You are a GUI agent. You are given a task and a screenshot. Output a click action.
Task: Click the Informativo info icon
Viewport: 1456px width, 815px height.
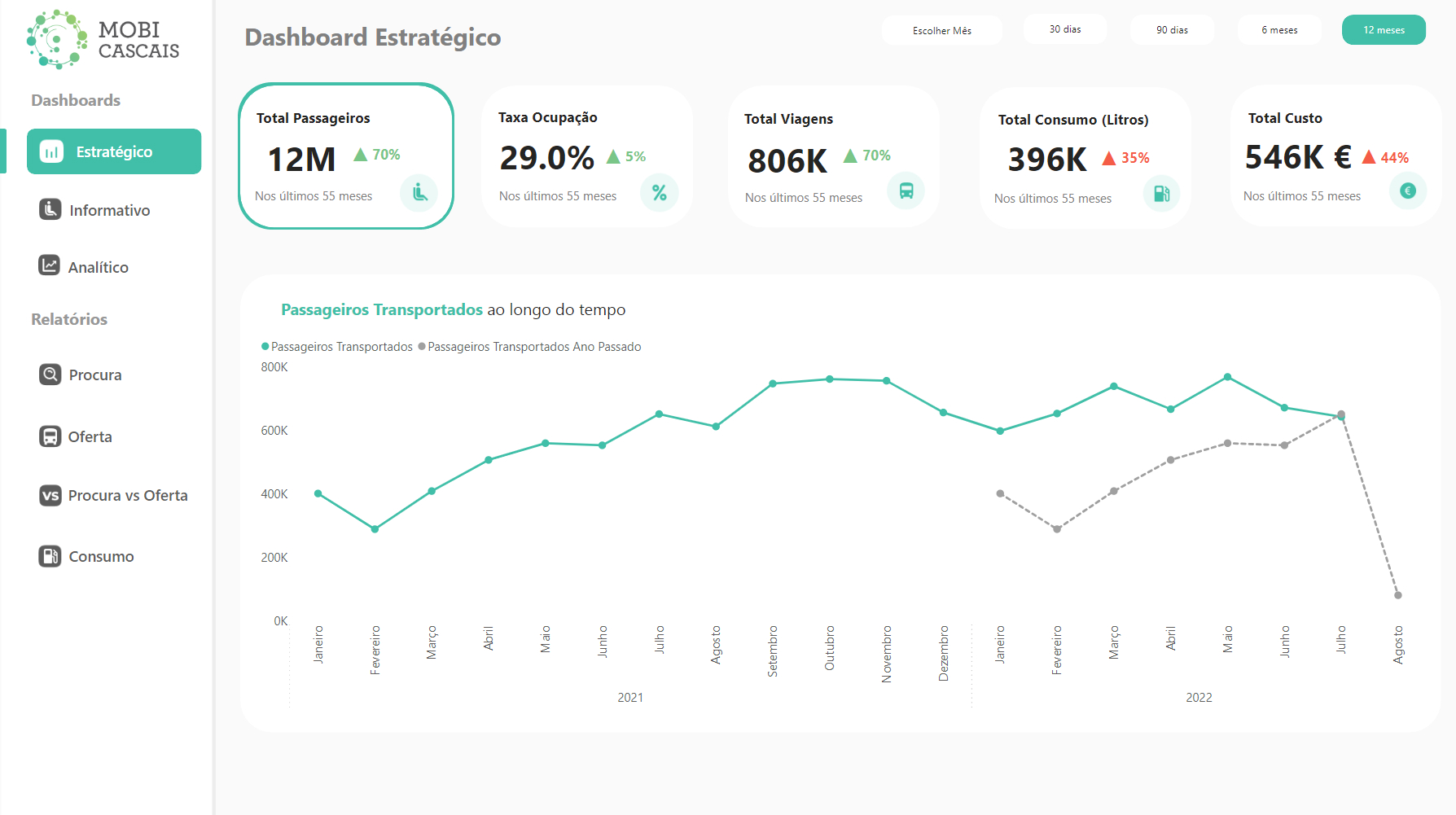point(50,209)
